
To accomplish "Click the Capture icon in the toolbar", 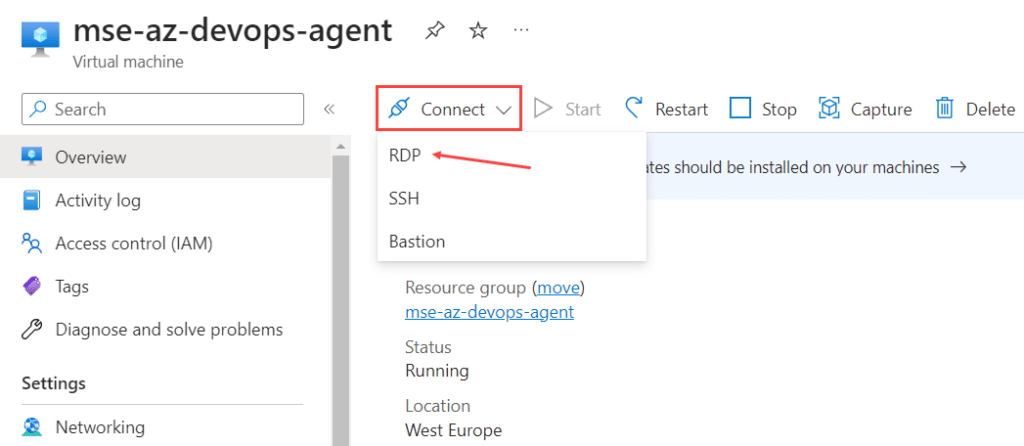I will pos(829,108).
